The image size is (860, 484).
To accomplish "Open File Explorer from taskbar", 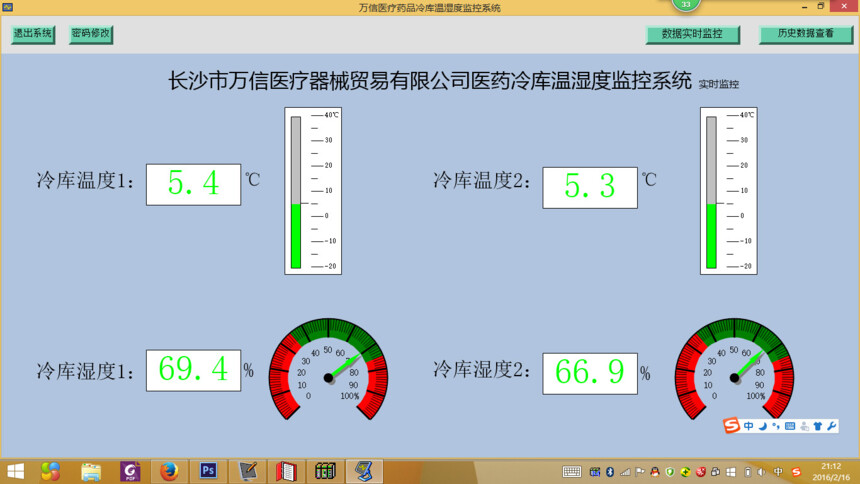I will [91, 471].
